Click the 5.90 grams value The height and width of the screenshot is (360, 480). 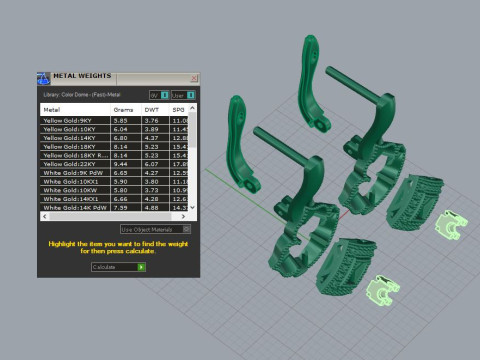point(120,182)
